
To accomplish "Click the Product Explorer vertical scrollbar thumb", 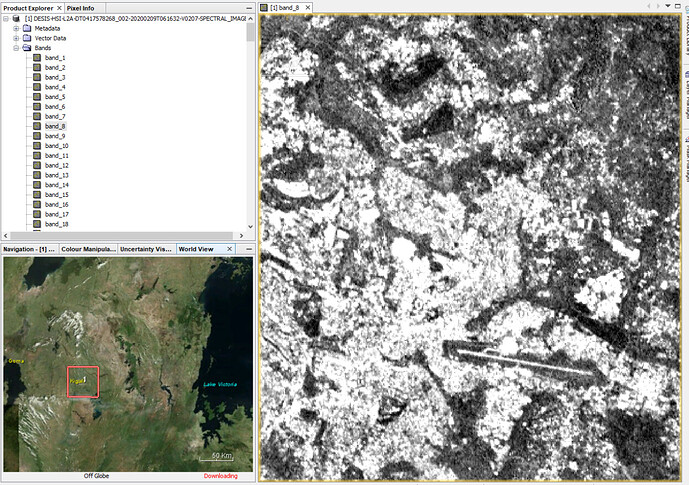I will click(250, 32).
